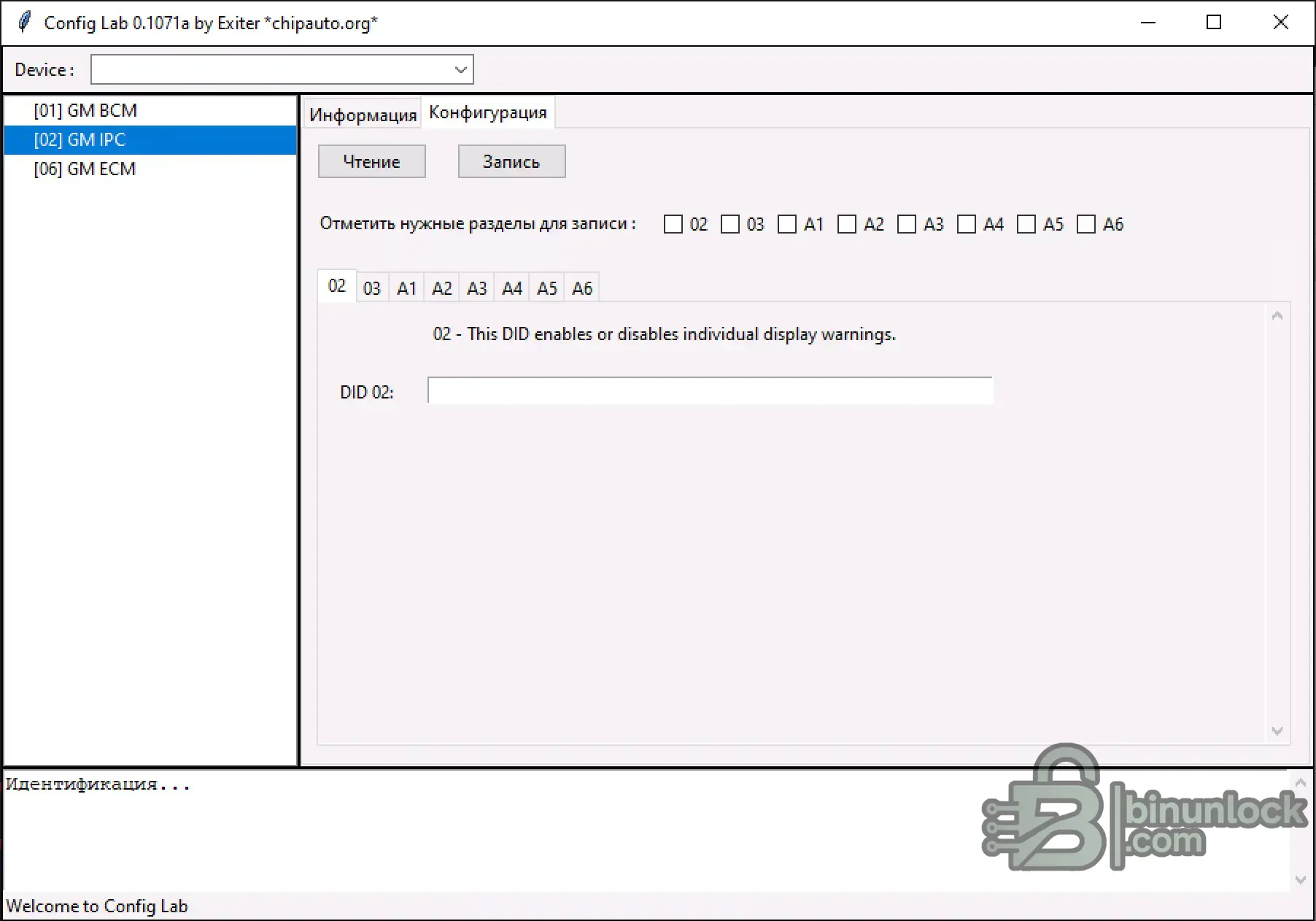This screenshot has width=1316, height=921.
Task: Enable the 02 section write checkbox
Action: 673,224
